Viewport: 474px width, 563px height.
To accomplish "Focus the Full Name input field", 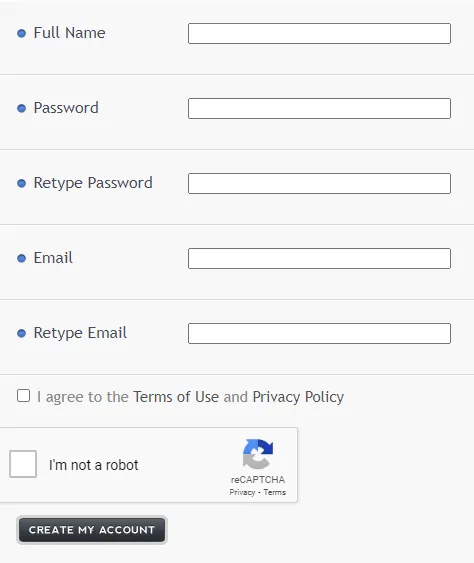I will tap(319, 33).
